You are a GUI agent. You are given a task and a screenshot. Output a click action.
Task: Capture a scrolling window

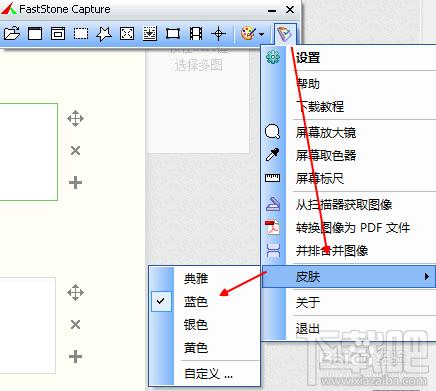tap(150, 34)
